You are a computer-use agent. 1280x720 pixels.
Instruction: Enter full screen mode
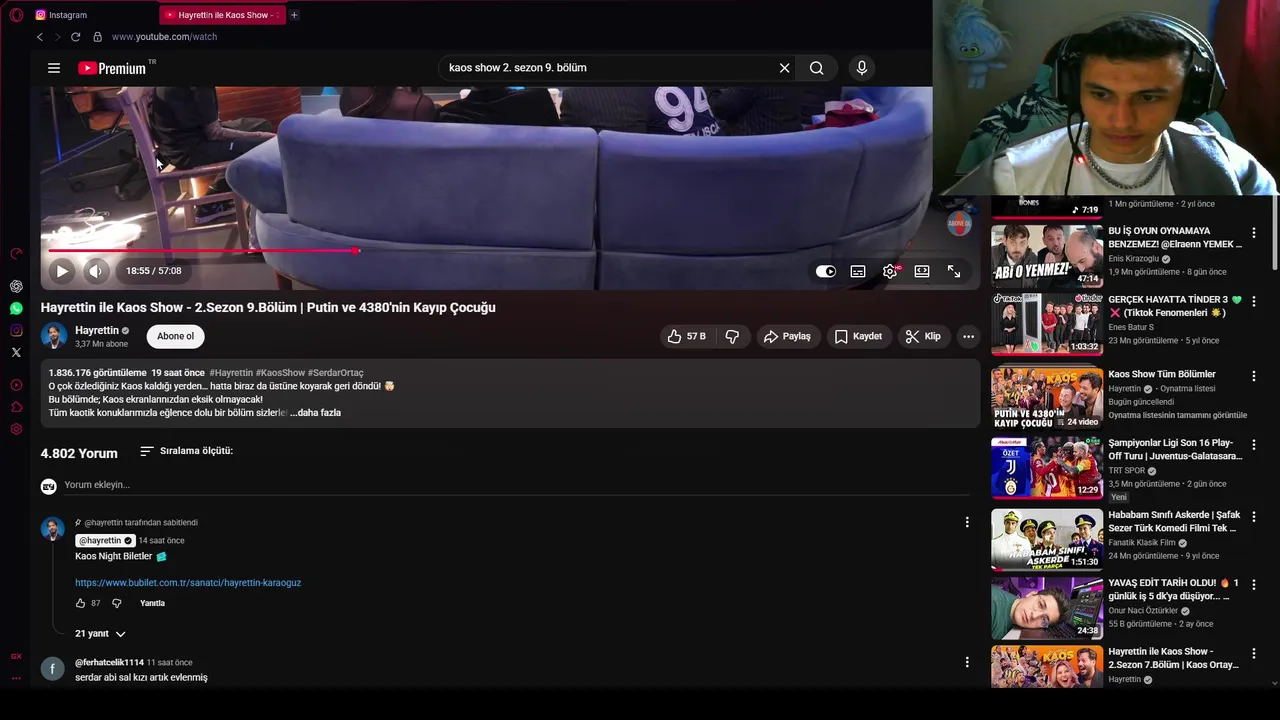point(954,271)
